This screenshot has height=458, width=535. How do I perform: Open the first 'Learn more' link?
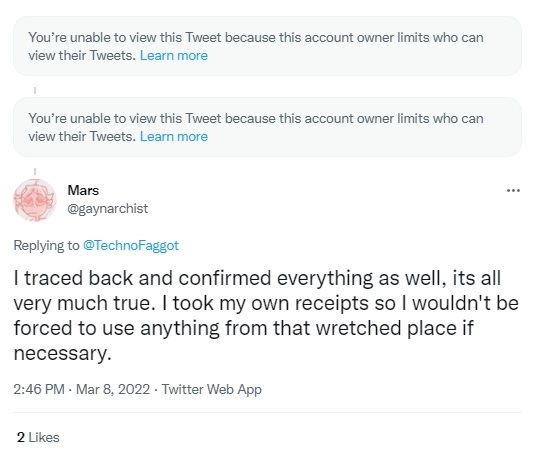174,55
